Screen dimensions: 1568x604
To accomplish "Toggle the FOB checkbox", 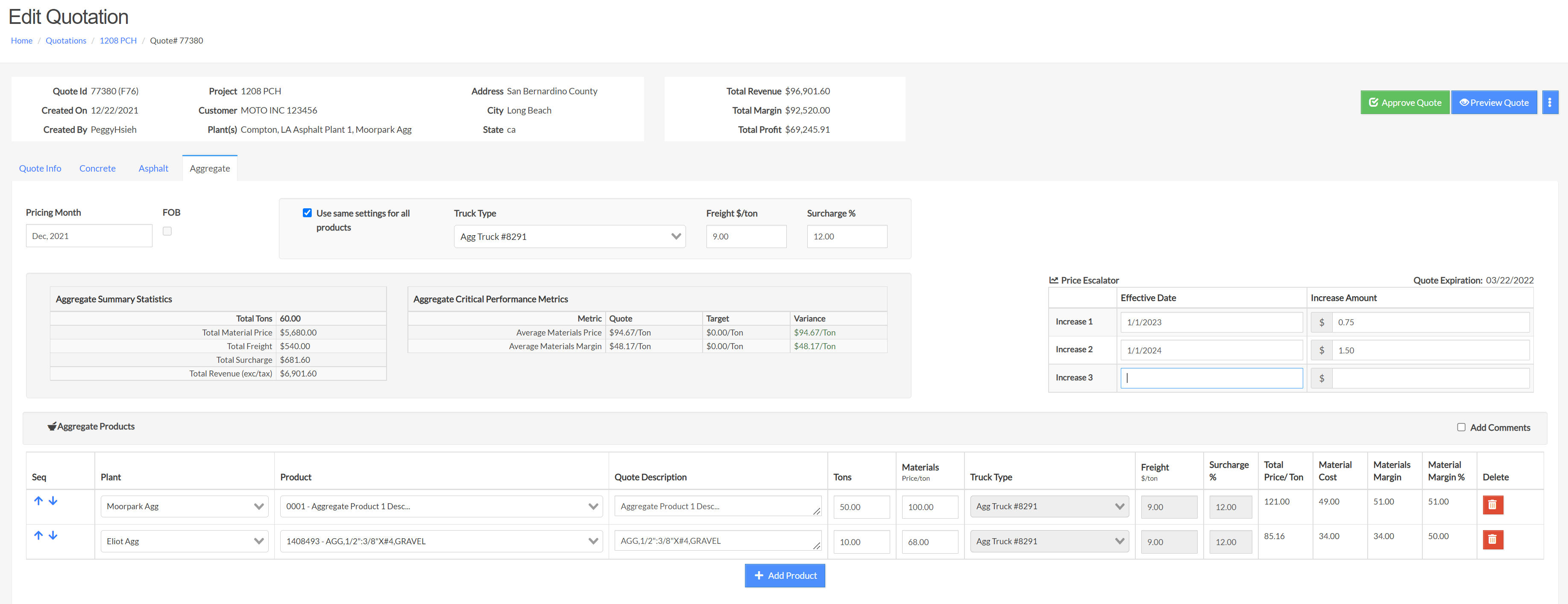I will pos(167,231).
